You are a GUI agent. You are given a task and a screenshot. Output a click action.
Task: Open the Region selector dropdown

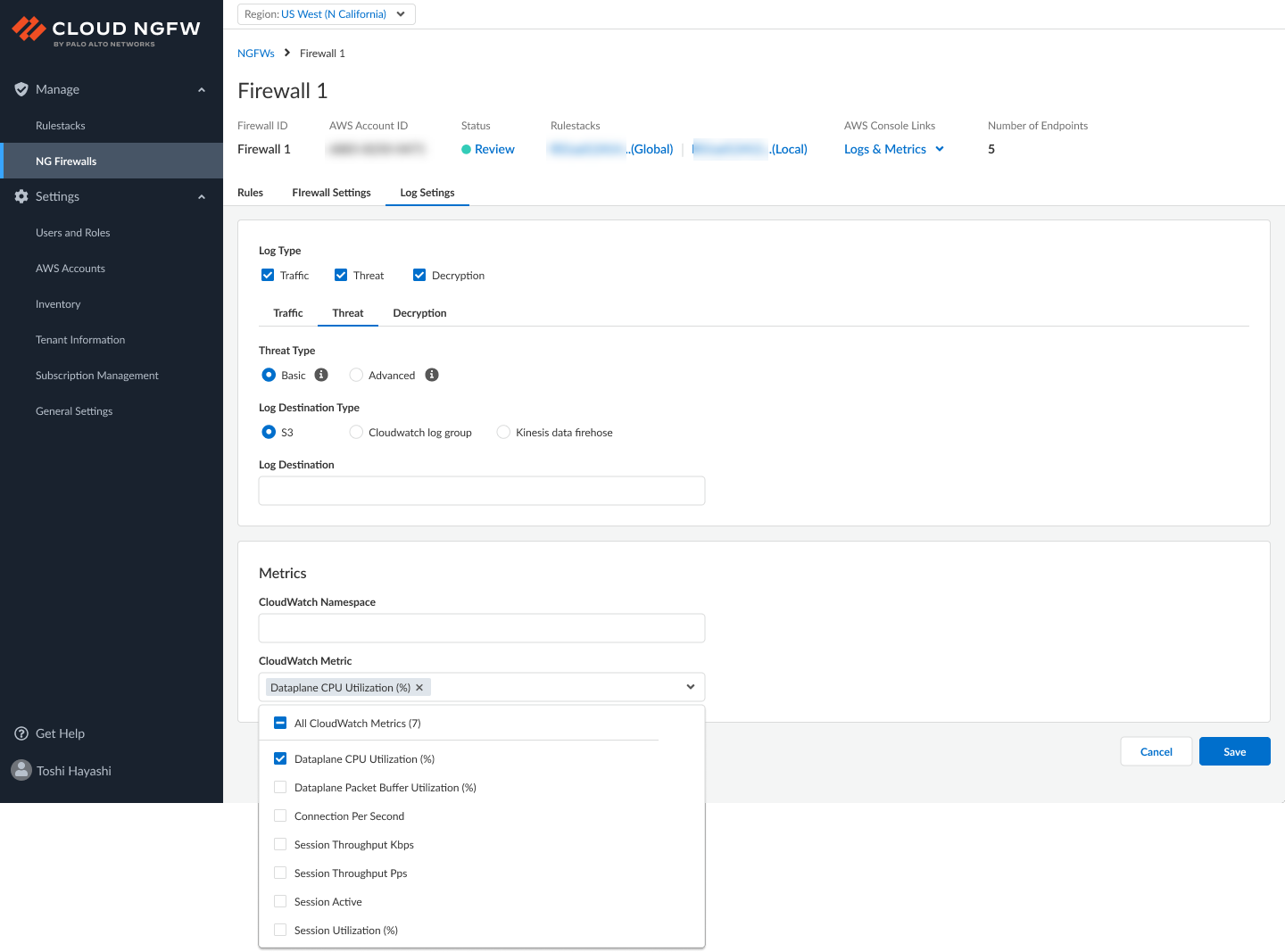coord(326,14)
